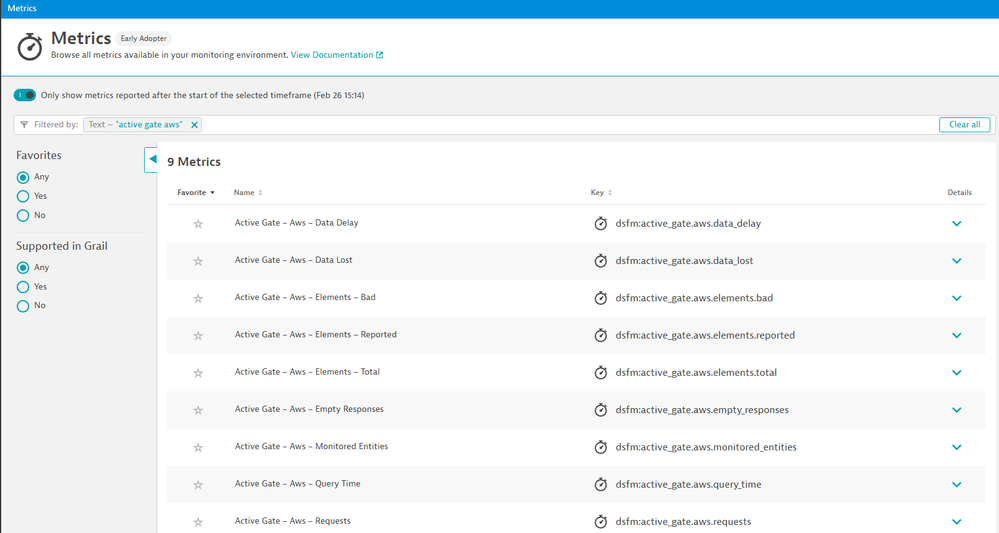Mark Elements – Bad metric as favorite
The height and width of the screenshot is (533, 999).
(198, 298)
